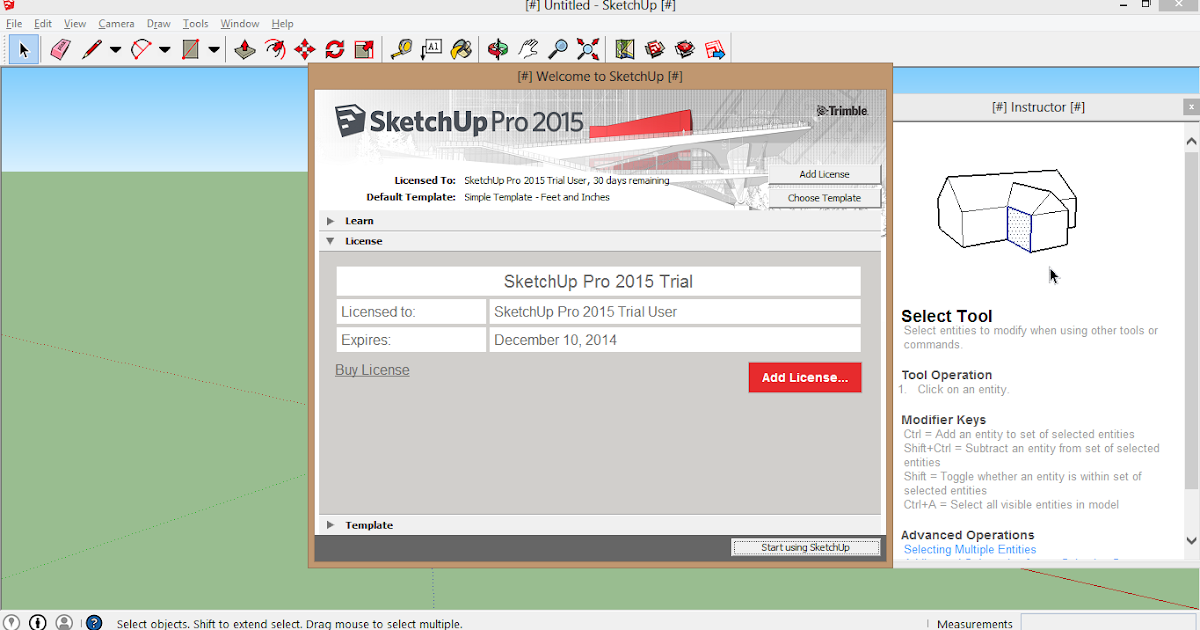Open the Tools menu
Image resolution: width=1200 pixels, height=630 pixels.
coord(196,23)
